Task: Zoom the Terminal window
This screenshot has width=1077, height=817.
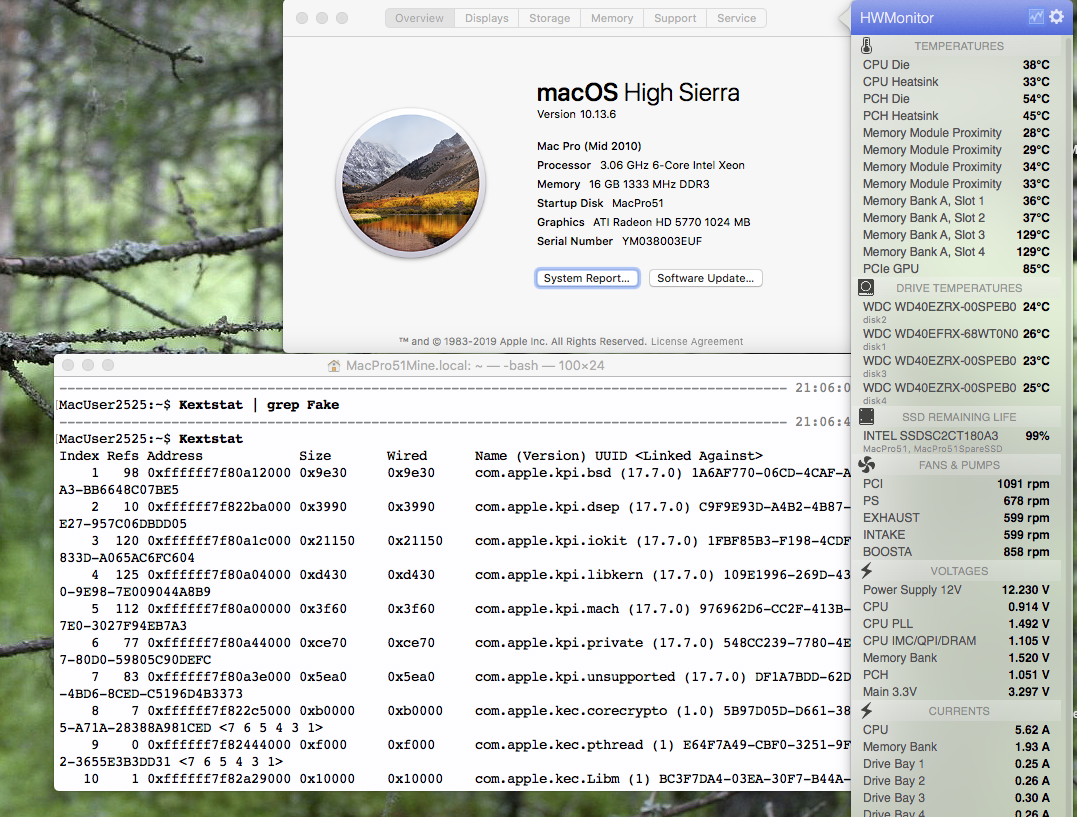Action: click(x=108, y=365)
